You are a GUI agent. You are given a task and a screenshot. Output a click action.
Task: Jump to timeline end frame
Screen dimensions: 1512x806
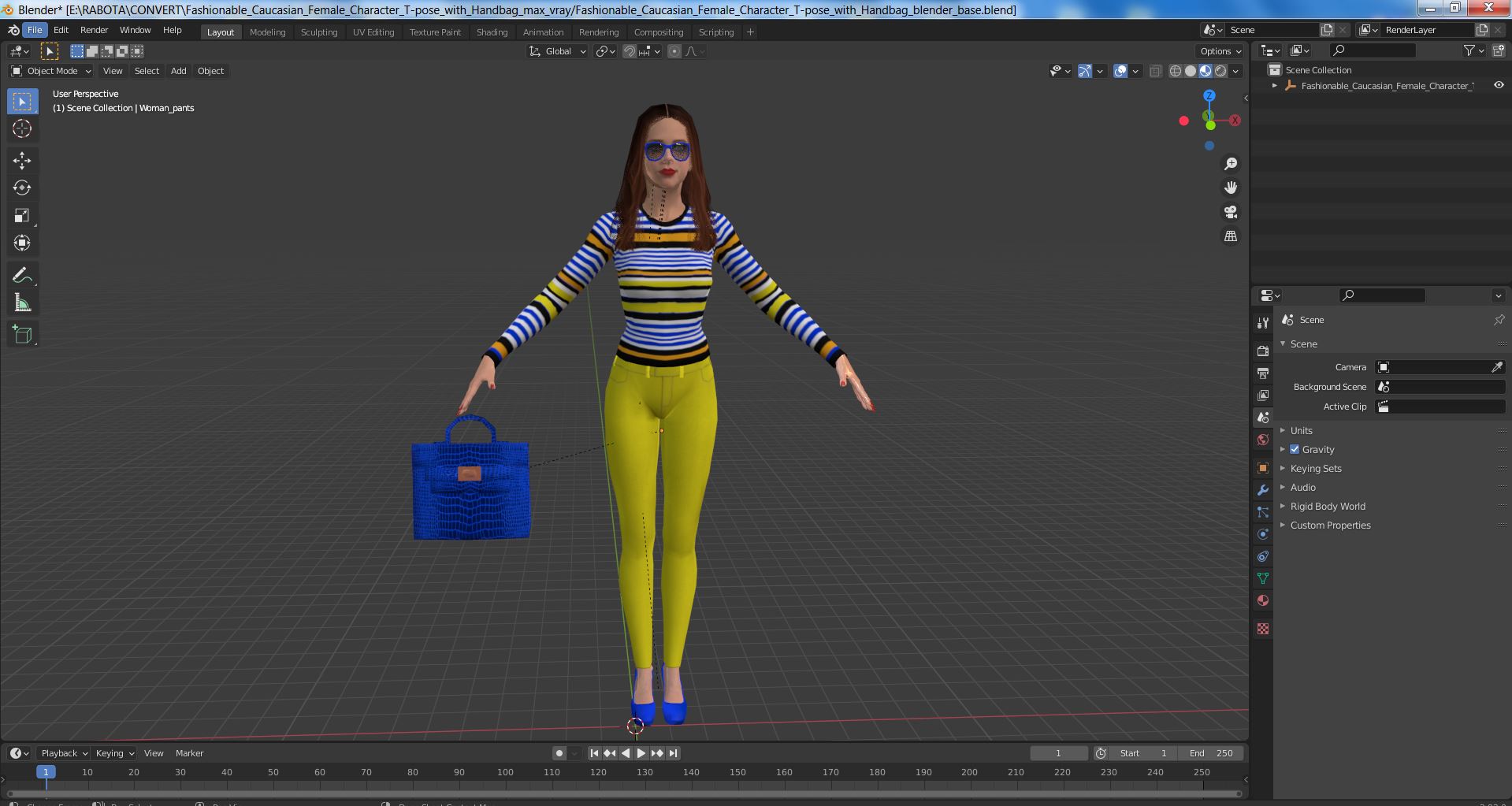(673, 753)
